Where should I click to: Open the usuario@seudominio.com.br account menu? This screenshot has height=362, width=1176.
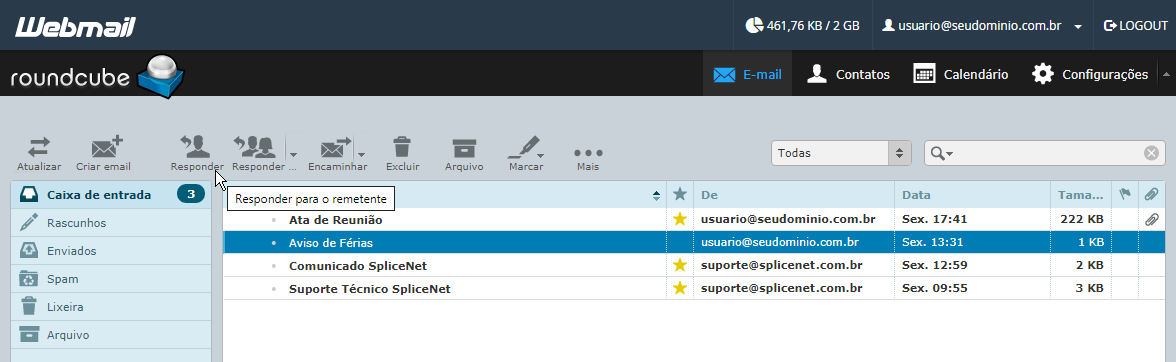point(982,25)
